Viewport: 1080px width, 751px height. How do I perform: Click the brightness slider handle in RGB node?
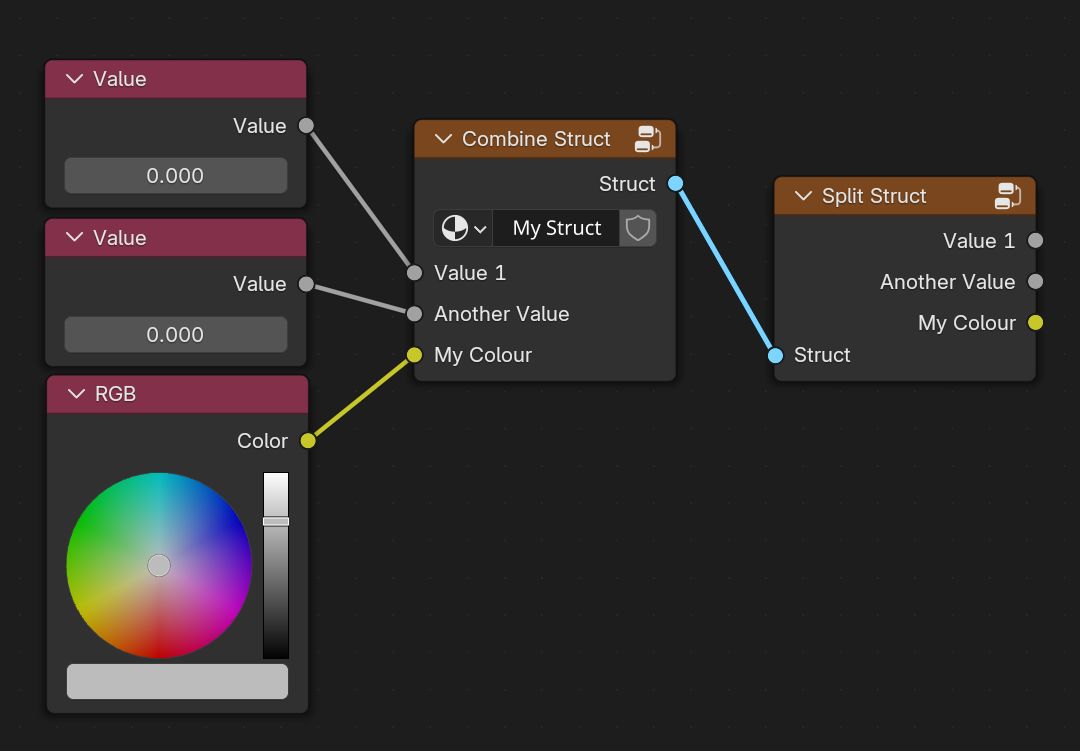(x=276, y=522)
